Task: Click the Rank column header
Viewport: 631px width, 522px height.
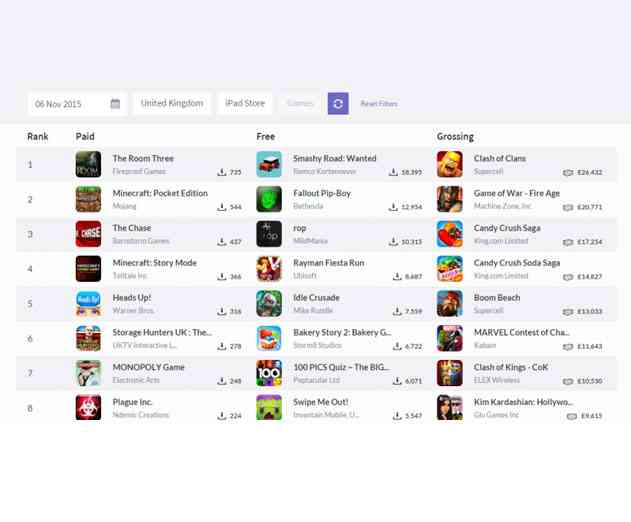Action: (x=38, y=136)
